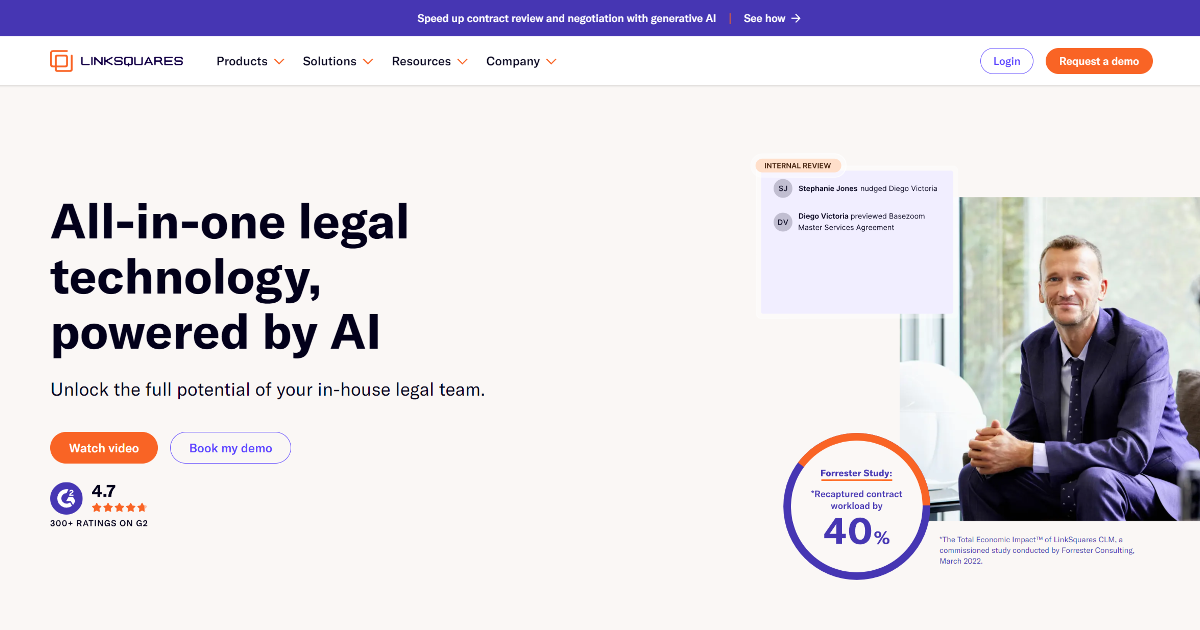The height and width of the screenshot is (630, 1200).
Task: Click the Login button
Action: tap(1006, 61)
